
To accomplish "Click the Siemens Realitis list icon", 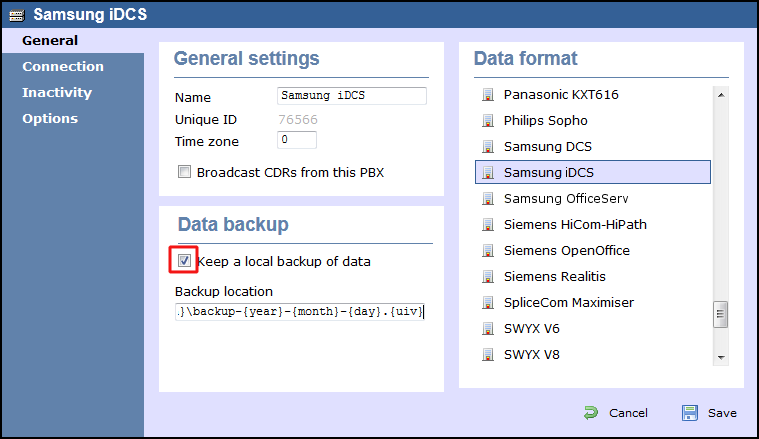I will pos(488,276).
